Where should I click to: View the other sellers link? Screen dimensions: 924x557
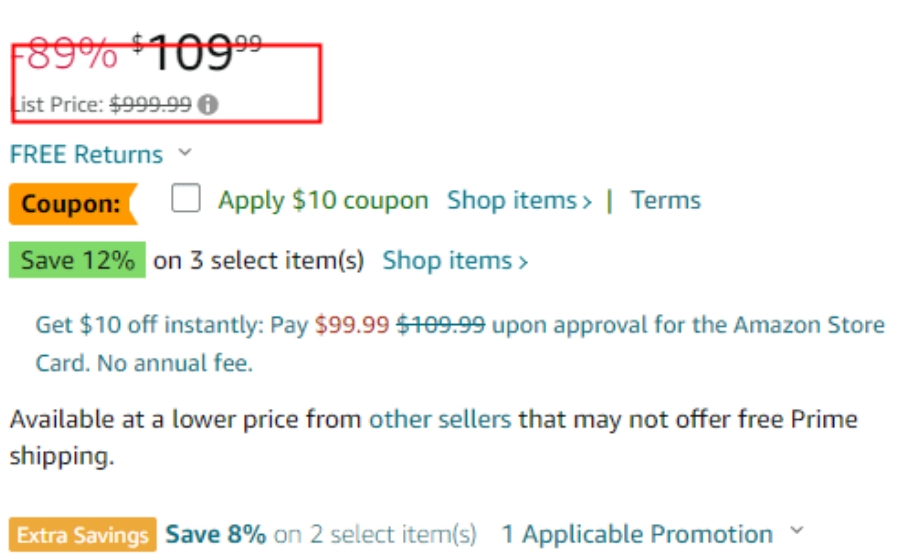440,420
